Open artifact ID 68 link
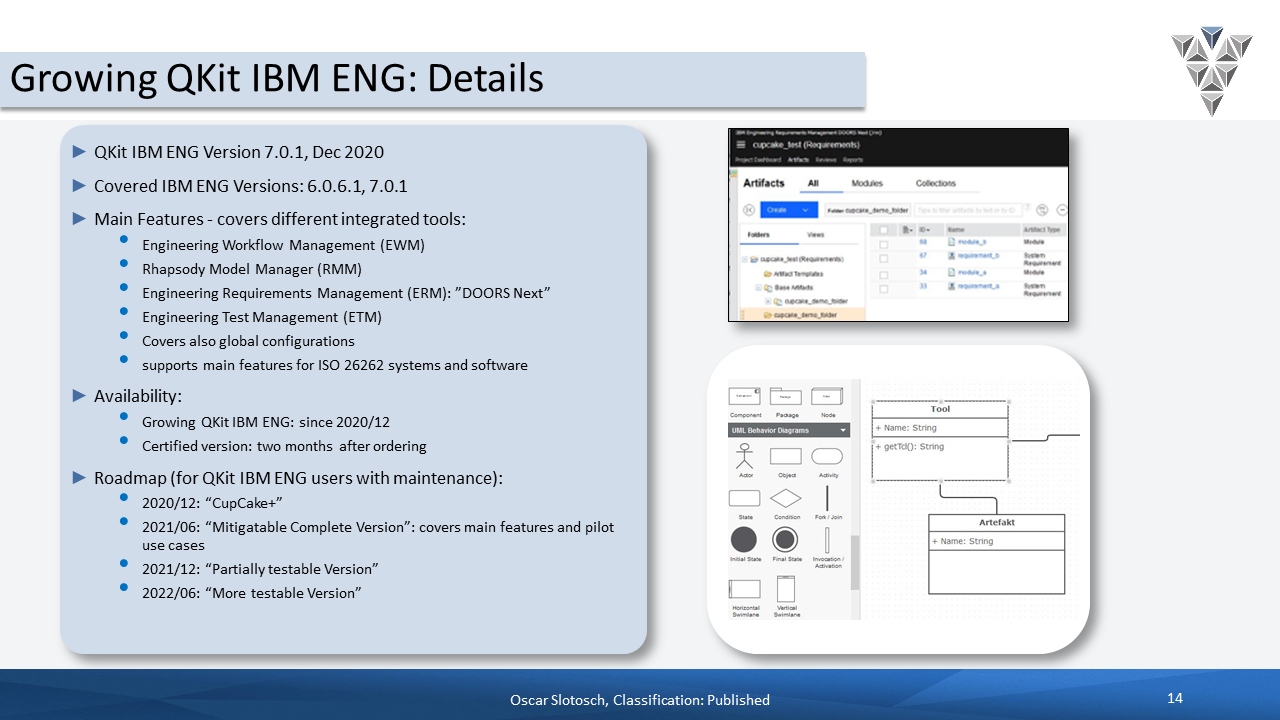This screenshot has height=720, width=1280. tap(923, 243)
